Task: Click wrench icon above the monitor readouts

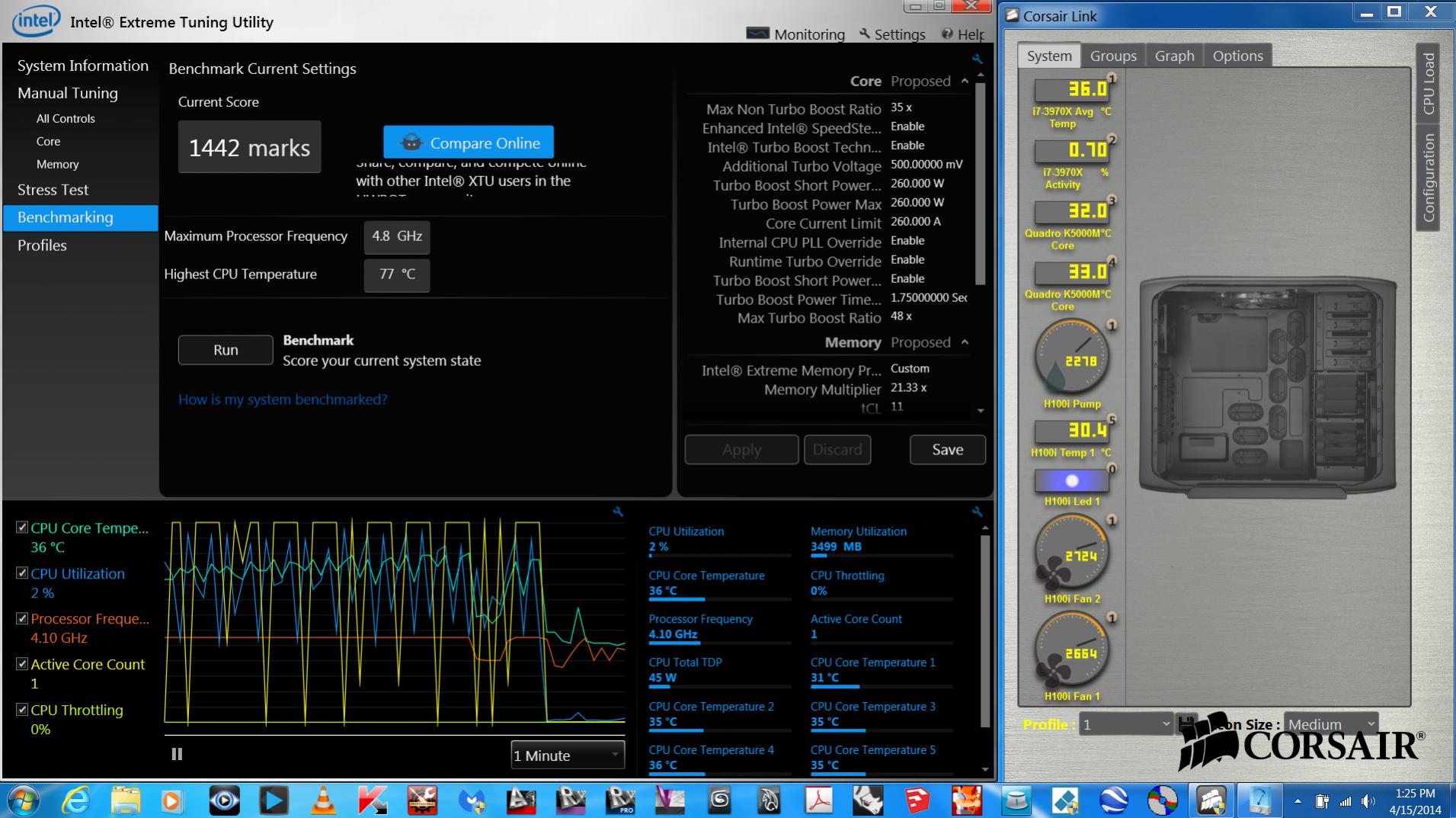Action: point(978,512)
